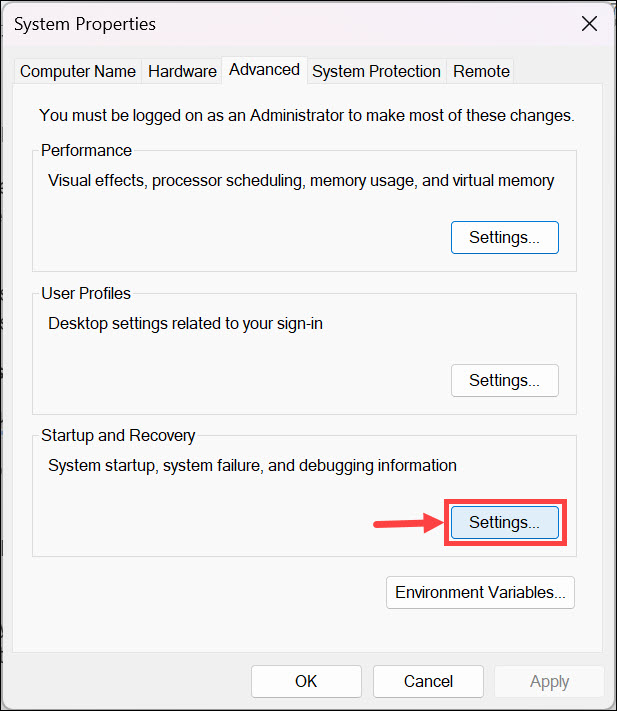617x711 pixels.
Task: Open the Remote tab
Action: tap(481, 71)
